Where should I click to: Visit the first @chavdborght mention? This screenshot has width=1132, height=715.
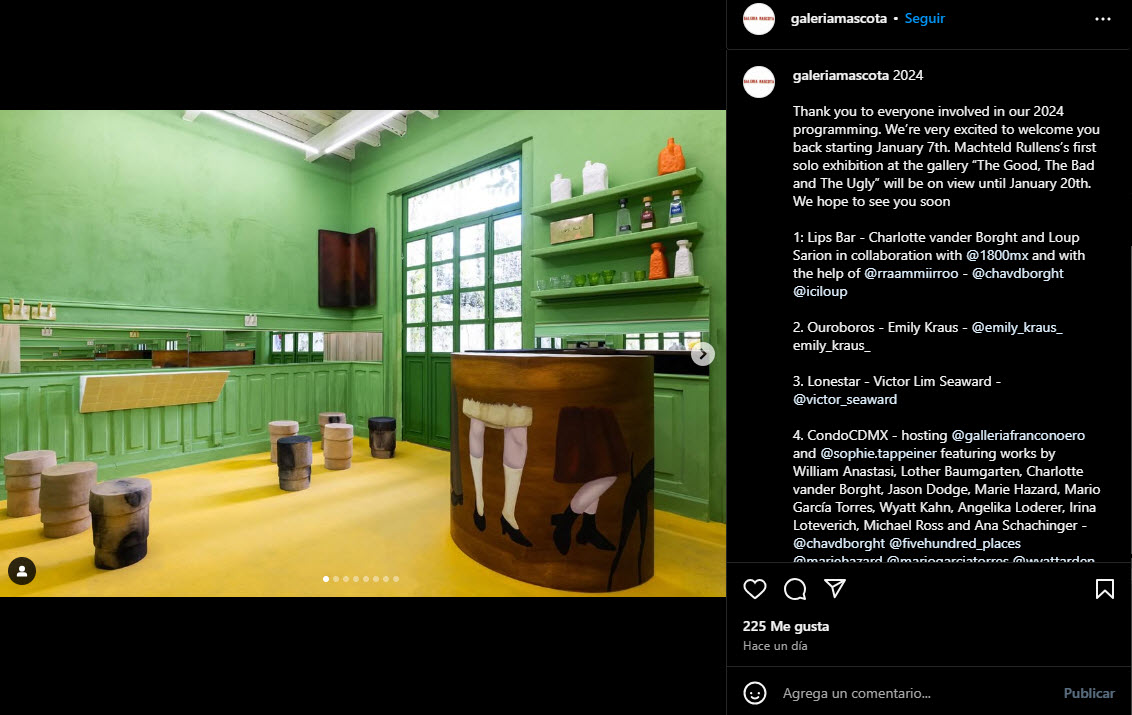1018,273
